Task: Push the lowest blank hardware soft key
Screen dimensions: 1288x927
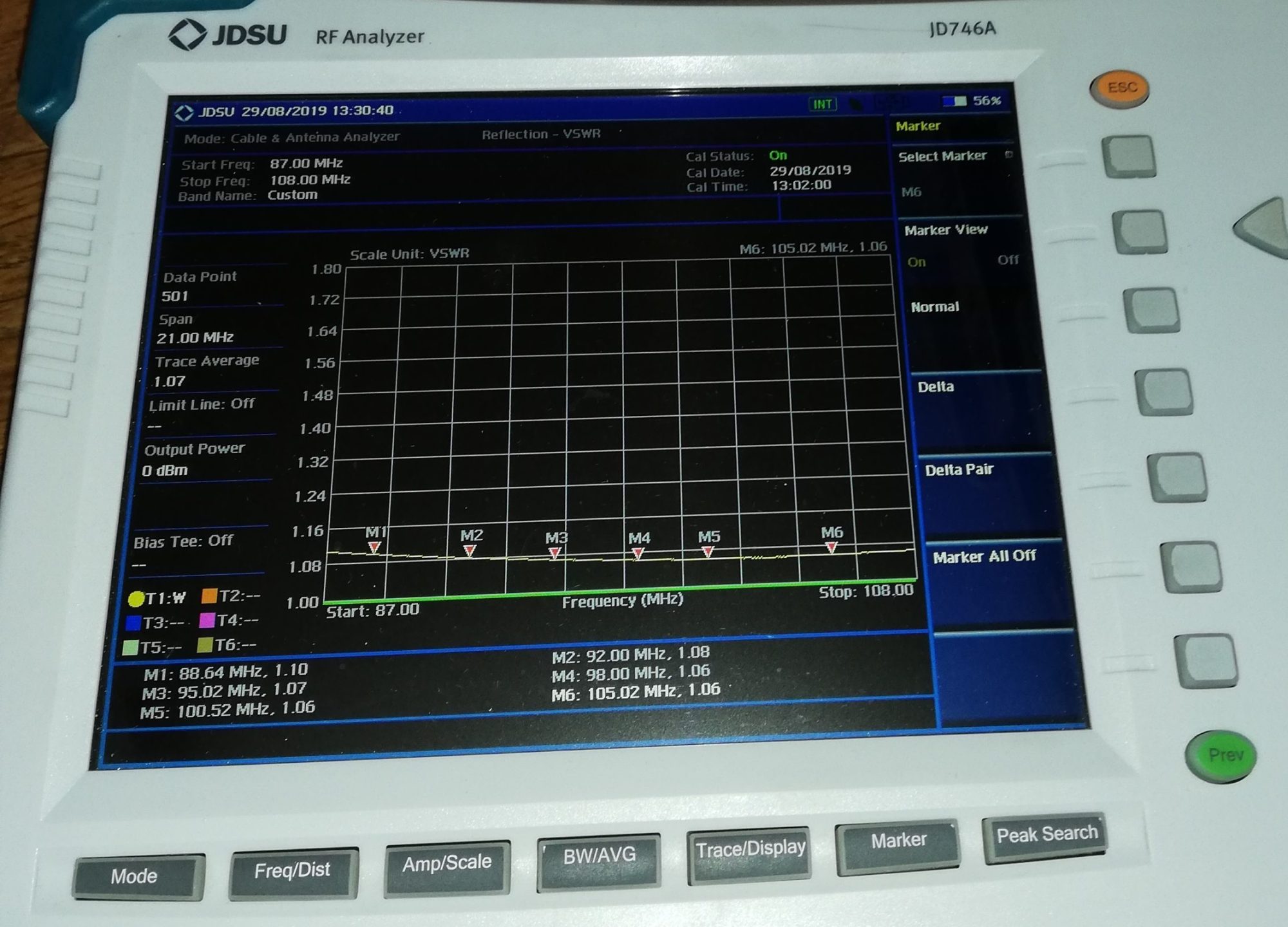Action: (1206, 660)
